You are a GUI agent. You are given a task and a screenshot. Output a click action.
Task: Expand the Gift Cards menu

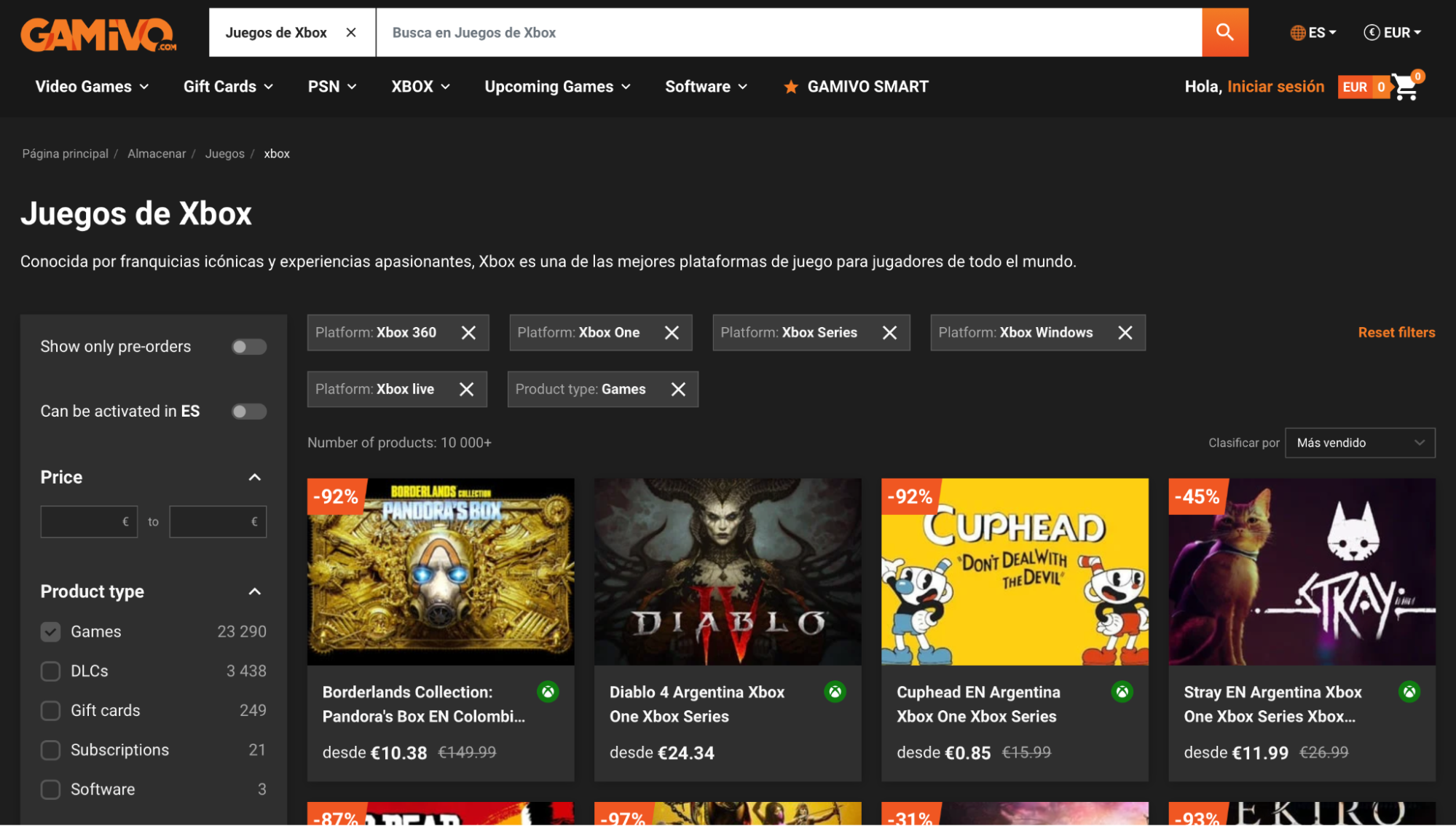point(228,87)
